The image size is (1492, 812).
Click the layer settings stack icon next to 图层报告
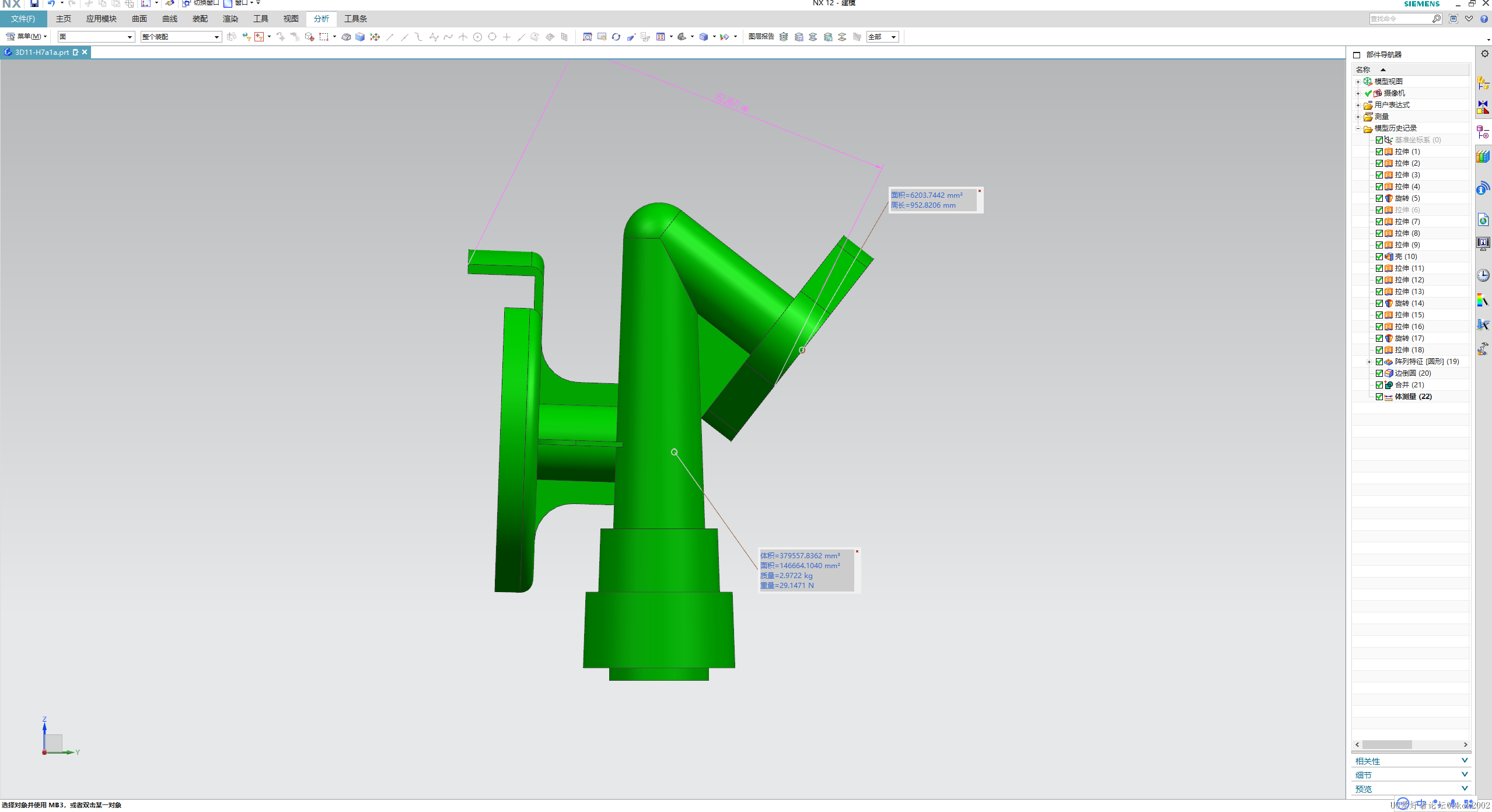pyautogui.click(x=784, y=37)
